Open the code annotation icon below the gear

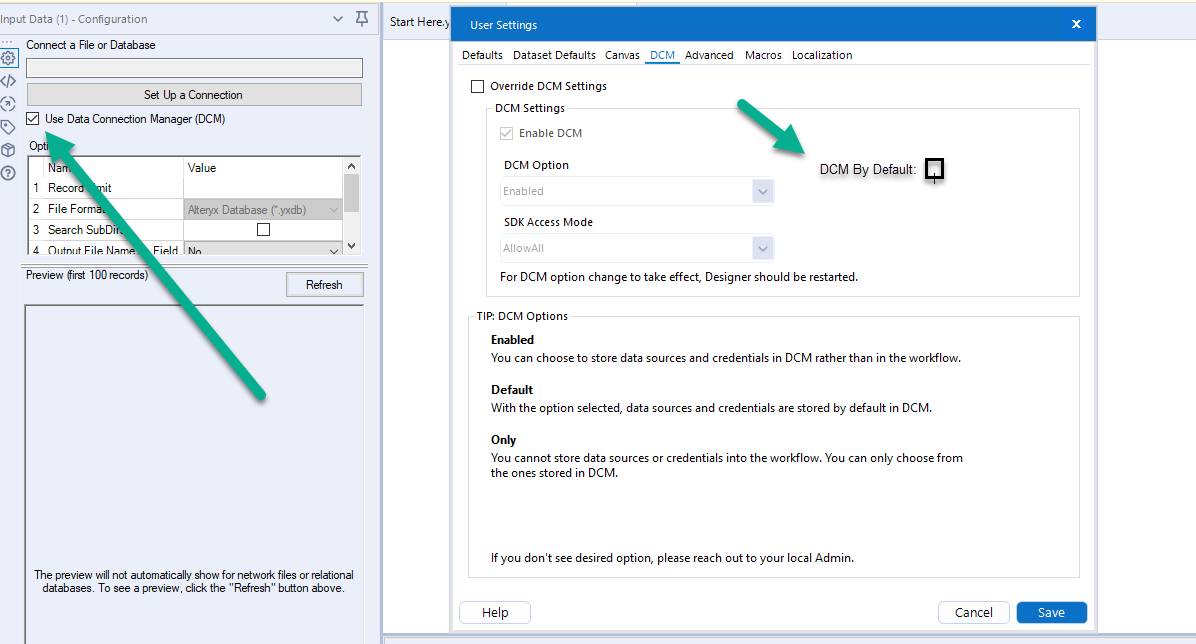pyautogui.click(x=8, y=80)
